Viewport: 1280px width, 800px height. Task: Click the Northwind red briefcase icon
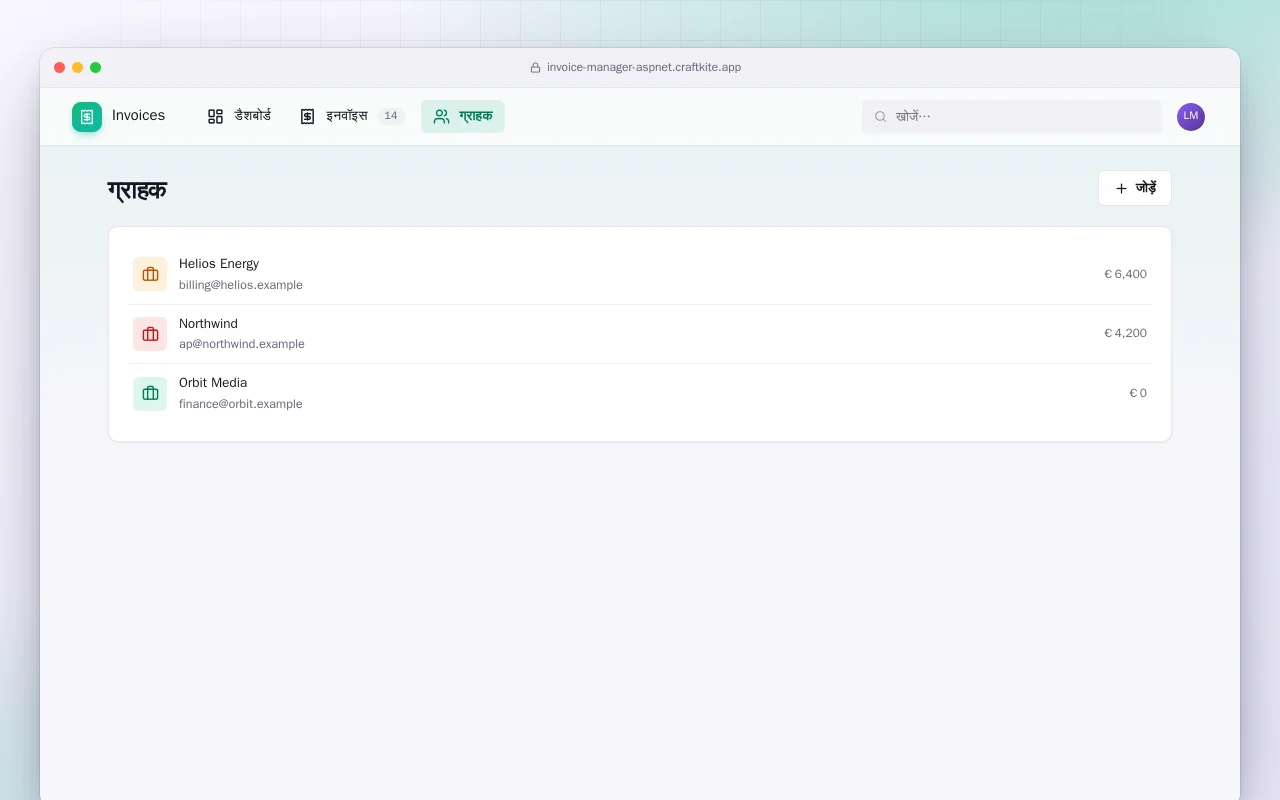point(150,334)
